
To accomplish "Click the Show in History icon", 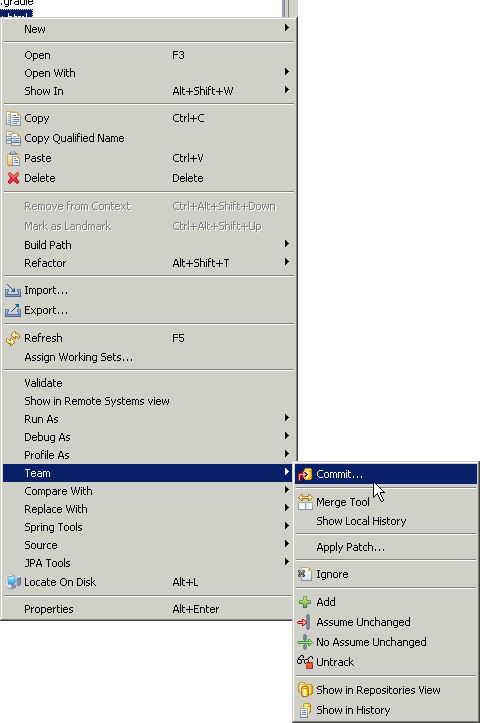I will [x=305, y=710].
